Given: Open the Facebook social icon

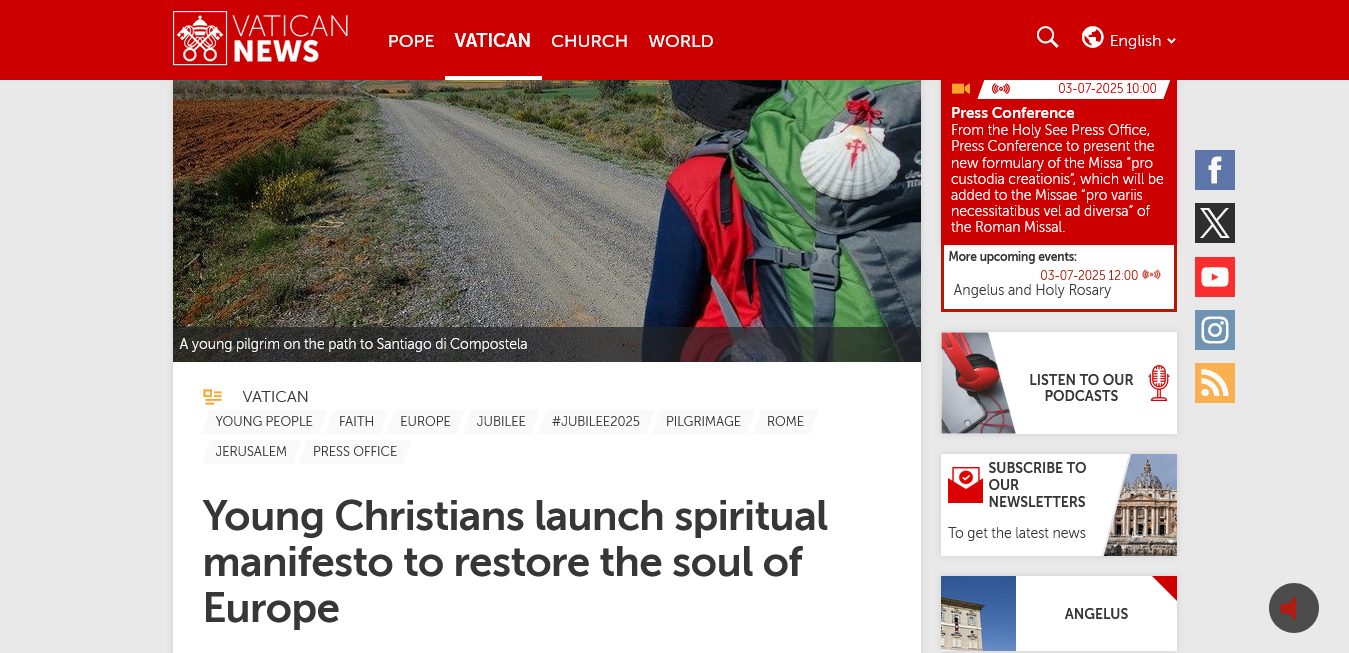Looking at the screenshot, I should click(x=1215, y=170).
